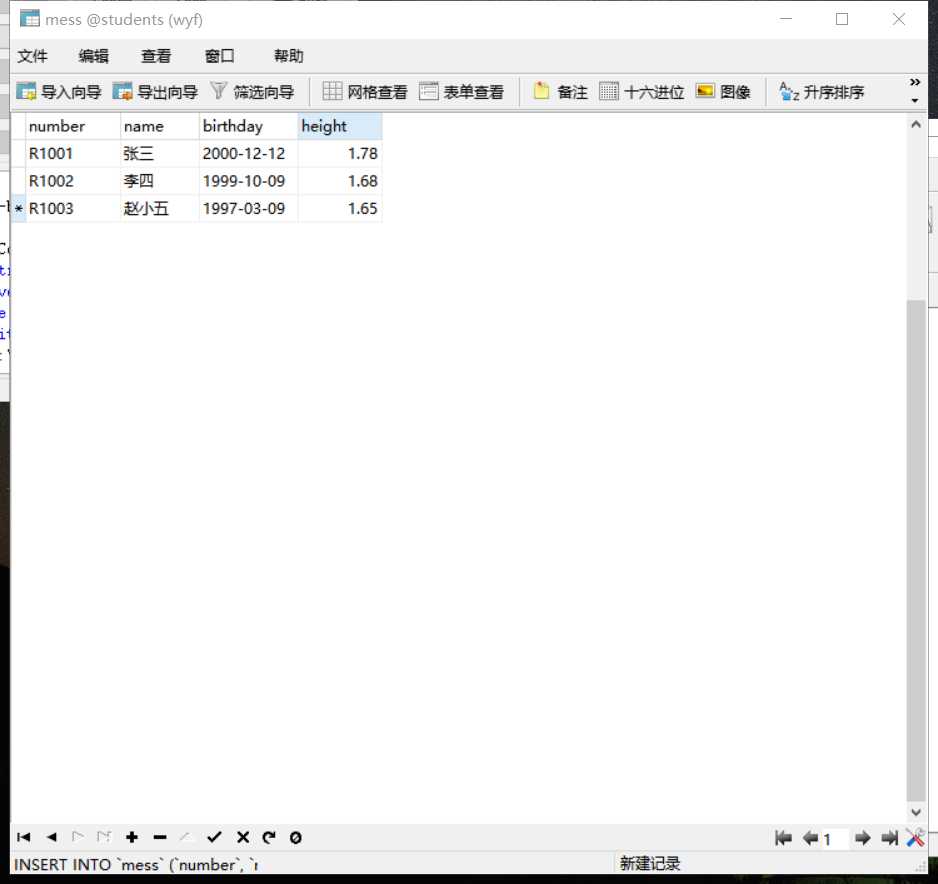The height and width of the screenshot is (884, 938).
Task: Add a new record with plus icon
Action: click(132, 837)
